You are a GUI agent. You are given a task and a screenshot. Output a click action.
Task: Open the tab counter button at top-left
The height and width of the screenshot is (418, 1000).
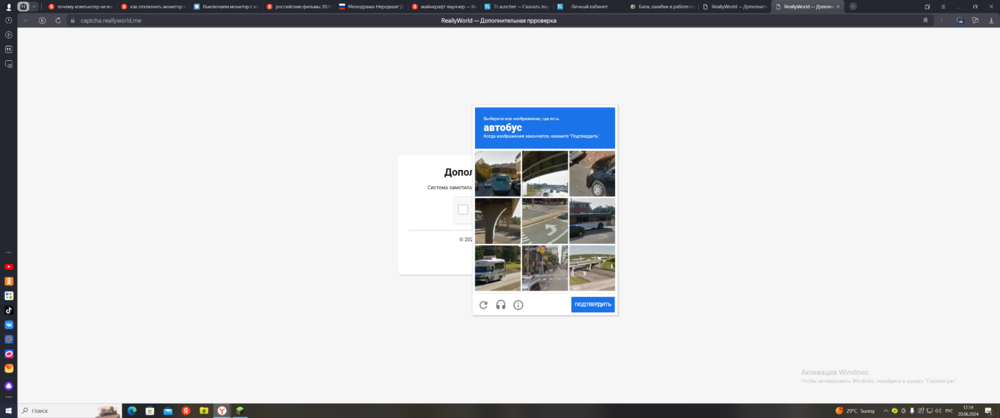pos(24,6)
